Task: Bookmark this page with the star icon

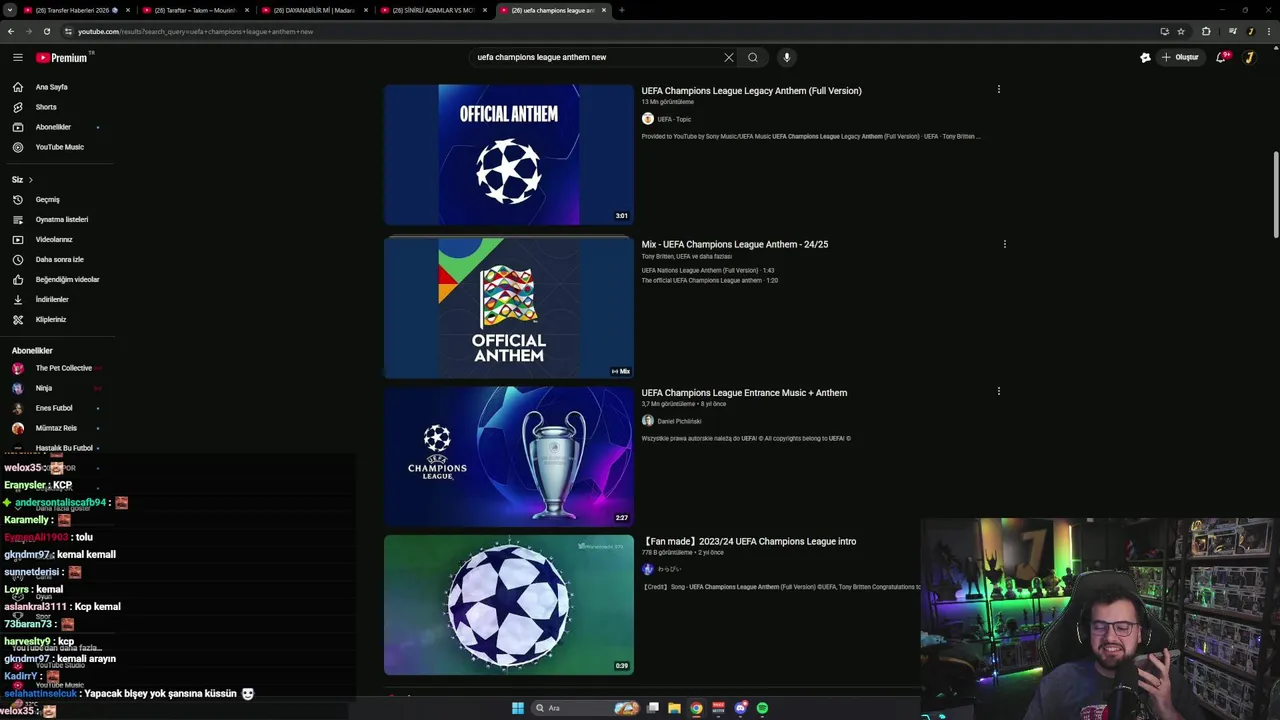Action: [1181, 31]
